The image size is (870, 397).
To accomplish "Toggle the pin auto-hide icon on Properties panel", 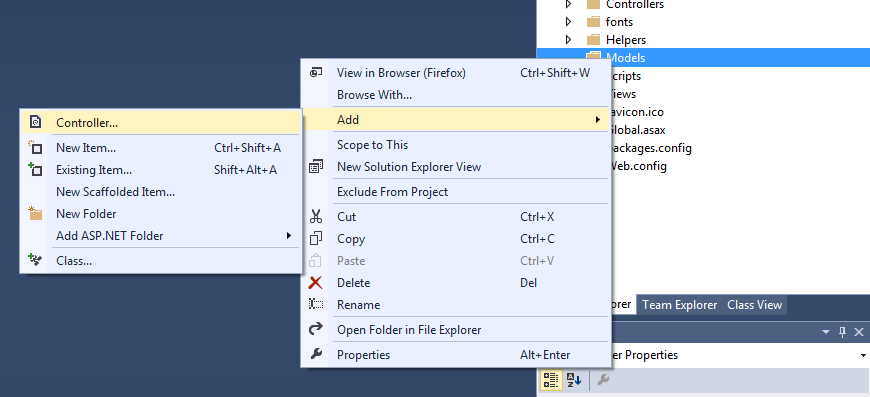I will pyautogui.click(x=842, y=332).
